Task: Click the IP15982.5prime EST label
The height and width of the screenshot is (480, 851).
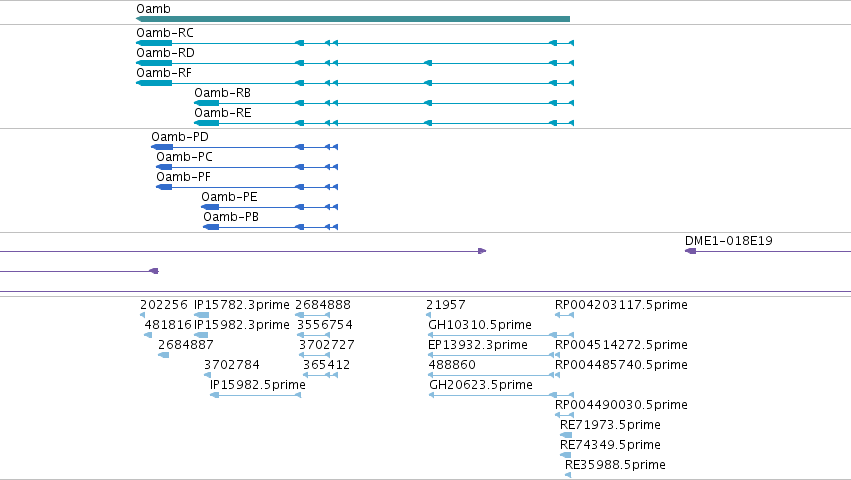Action: 258,385
